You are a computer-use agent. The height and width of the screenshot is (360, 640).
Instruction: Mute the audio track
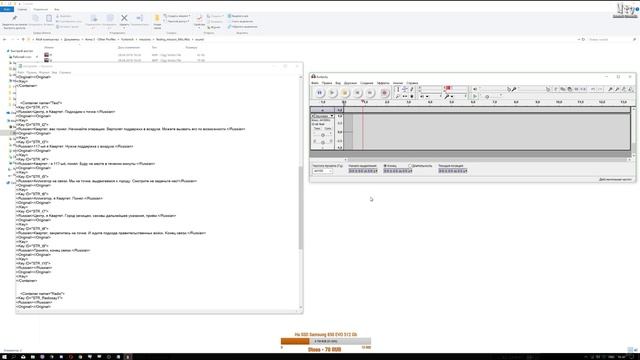[317, 128]
